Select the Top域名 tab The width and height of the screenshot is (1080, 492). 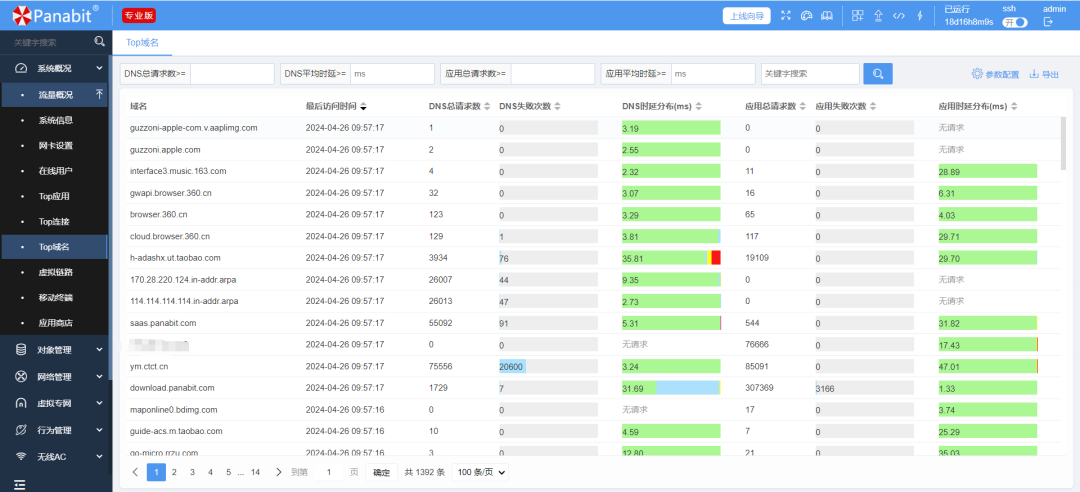tap(142, 42)
